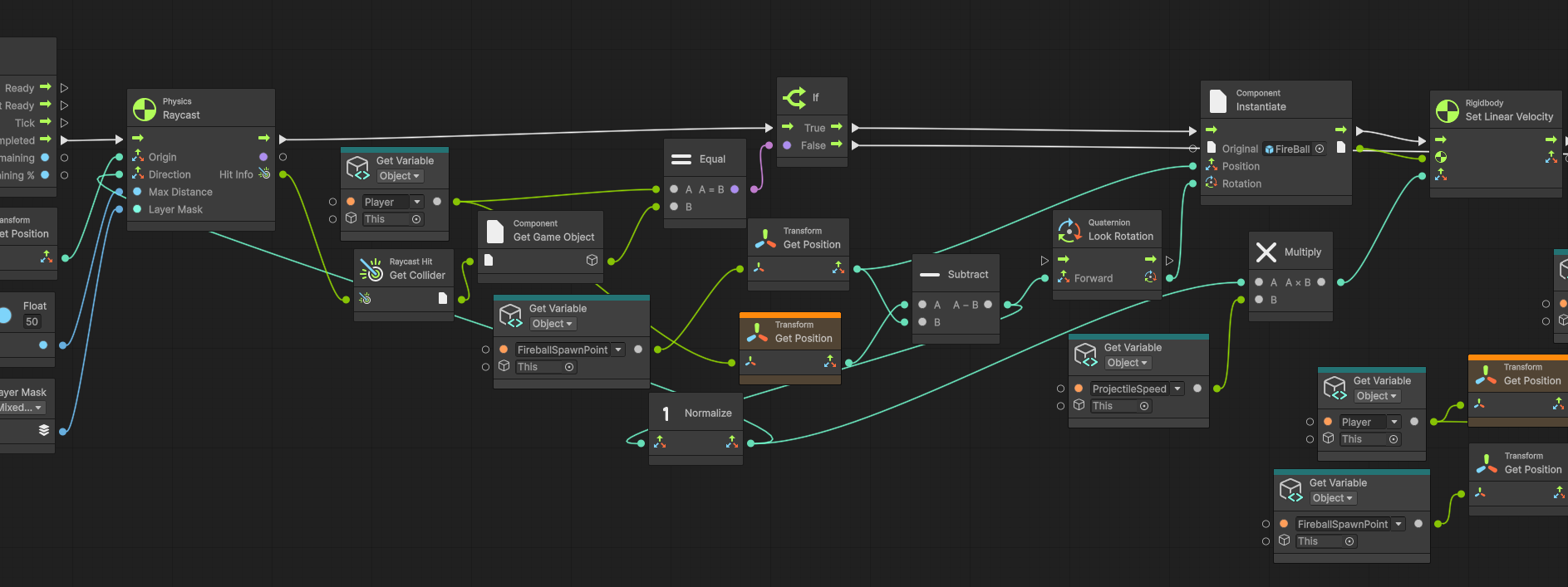Click the Raycast Hit Get Collider icon
Viewport: 1568px width, 587px height.
[x=371, y=269]
